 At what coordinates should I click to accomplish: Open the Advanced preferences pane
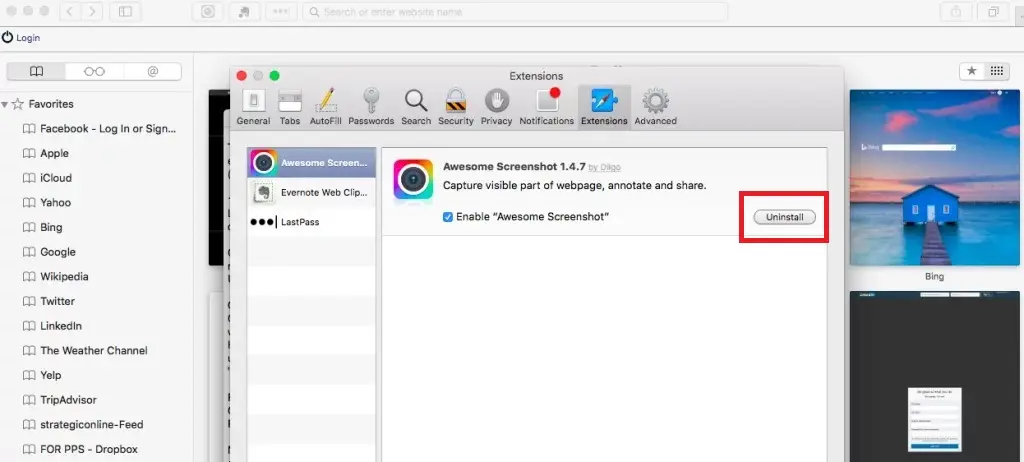click(655, 108)
